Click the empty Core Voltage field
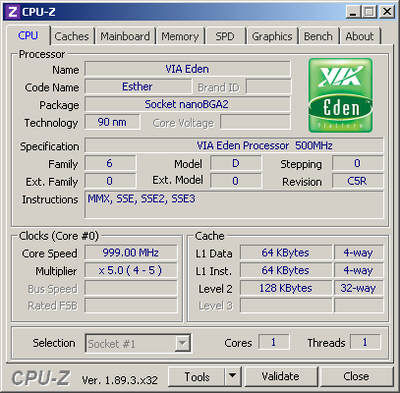Viewport: 400px width, 393px height. pyautogui.click(x=255, y=122)
